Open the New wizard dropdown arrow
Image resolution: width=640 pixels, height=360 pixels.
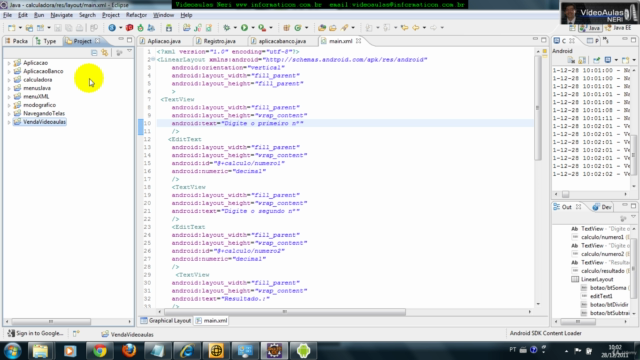coord(20,28)
